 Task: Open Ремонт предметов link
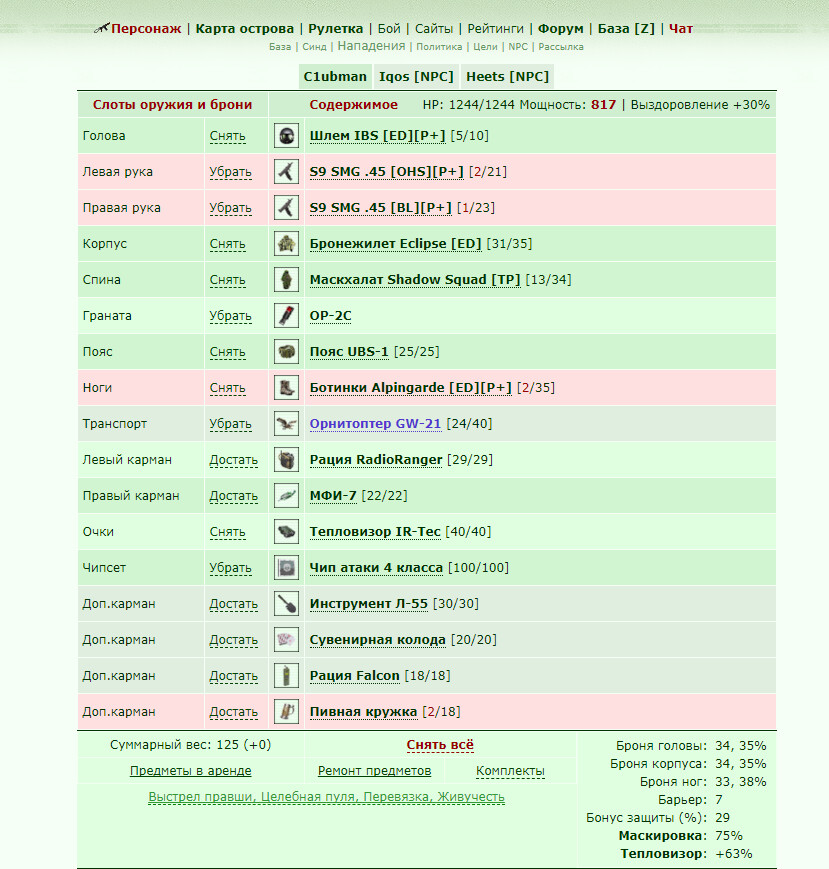[x=375, y=771]
